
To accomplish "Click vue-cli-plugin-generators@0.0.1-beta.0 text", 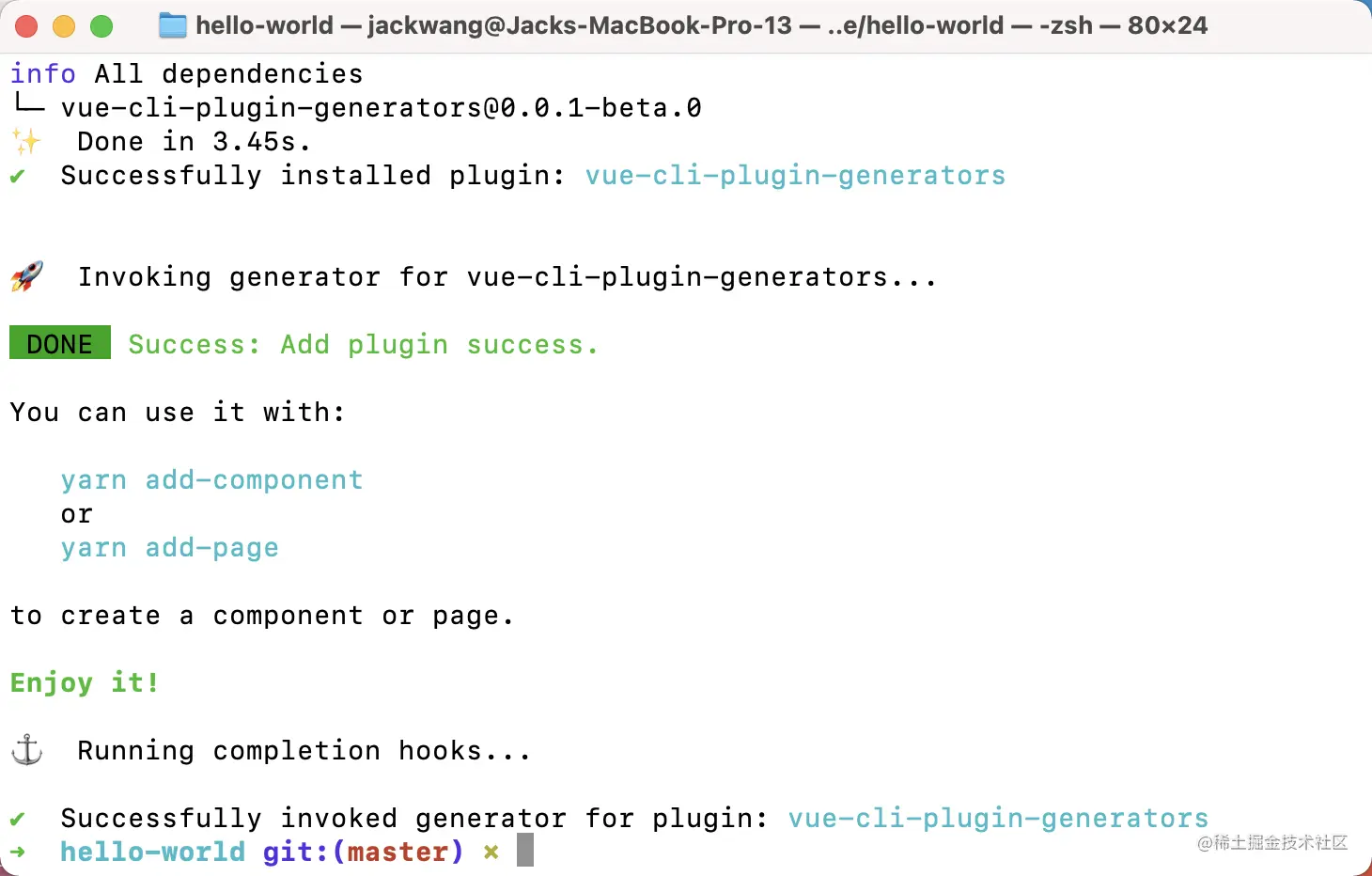I will pos(382,108).
